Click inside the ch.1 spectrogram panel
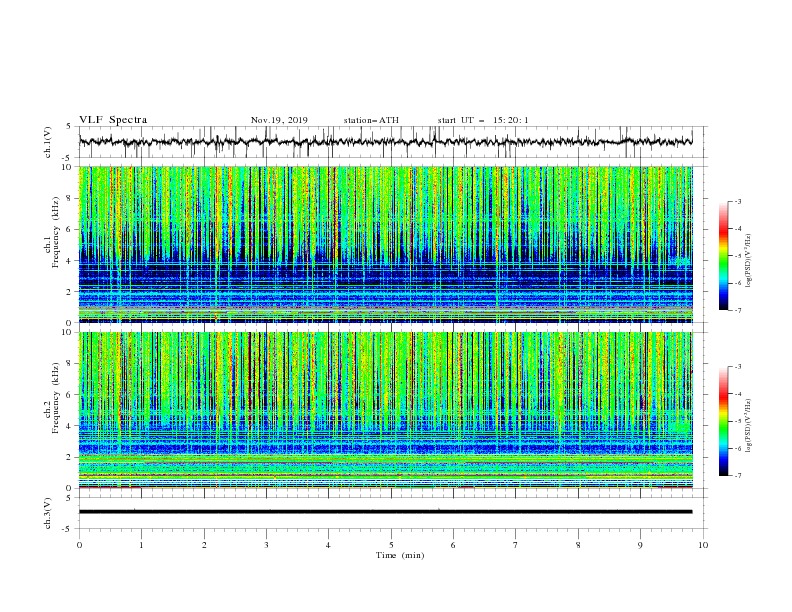Screen dimensions: 792x612 pyautogui.click(x=385, y=244)
